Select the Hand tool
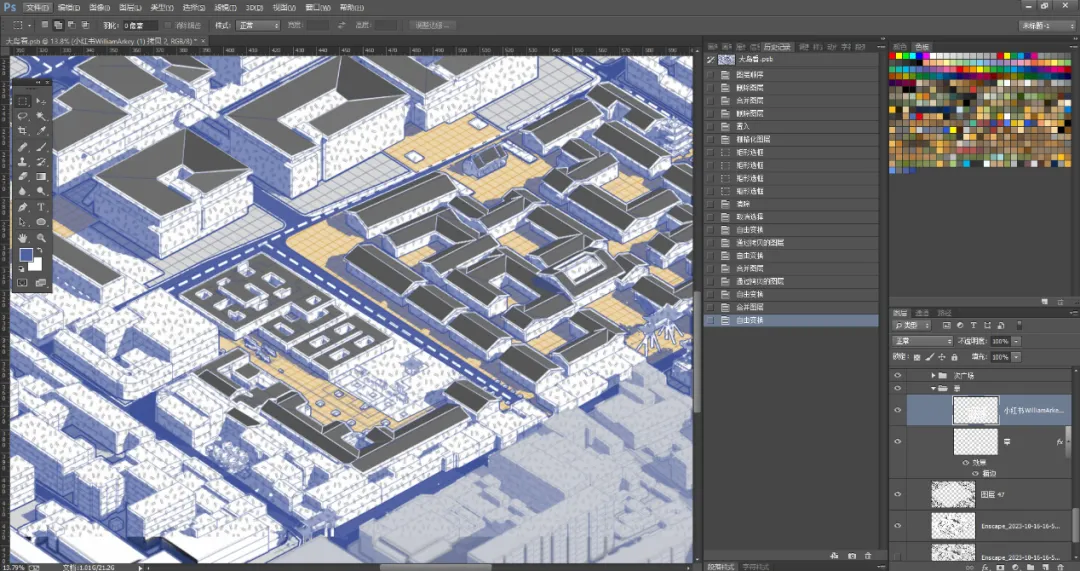The width and height of the screenshot is (1080, 571). point(23,238)
